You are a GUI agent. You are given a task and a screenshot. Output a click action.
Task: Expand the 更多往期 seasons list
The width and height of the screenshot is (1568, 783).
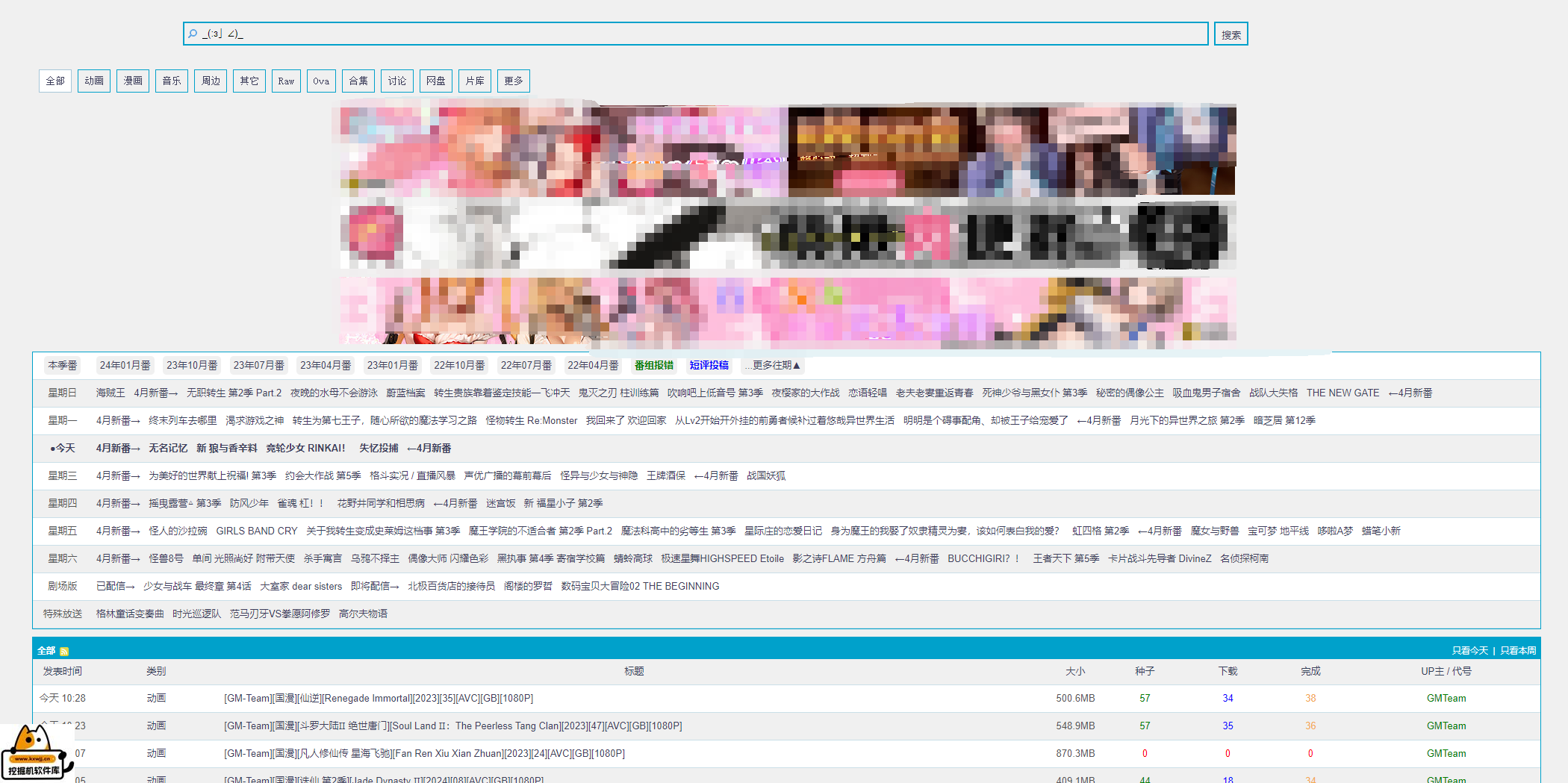(772, 366)
